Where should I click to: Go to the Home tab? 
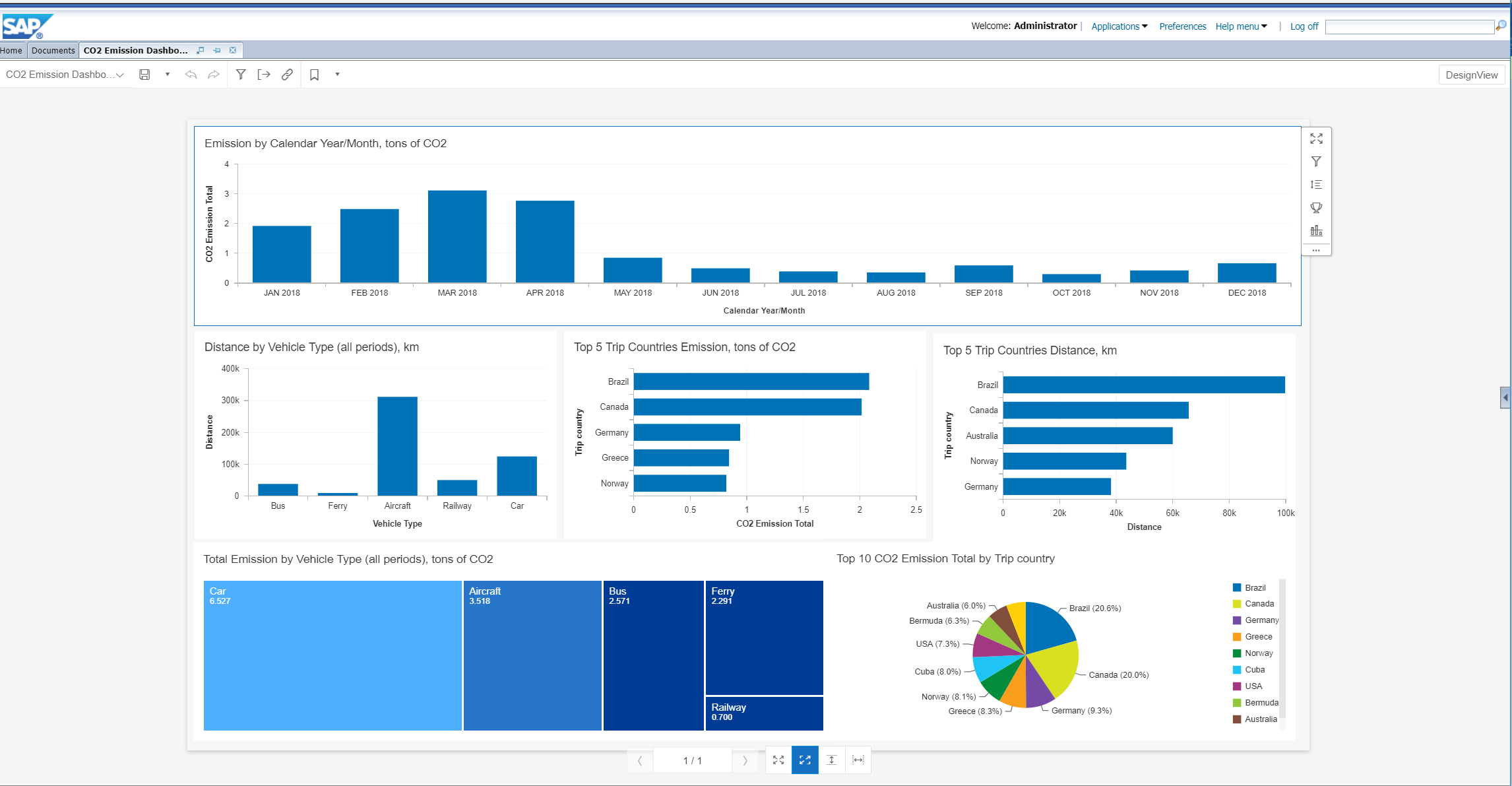point(11,50)
